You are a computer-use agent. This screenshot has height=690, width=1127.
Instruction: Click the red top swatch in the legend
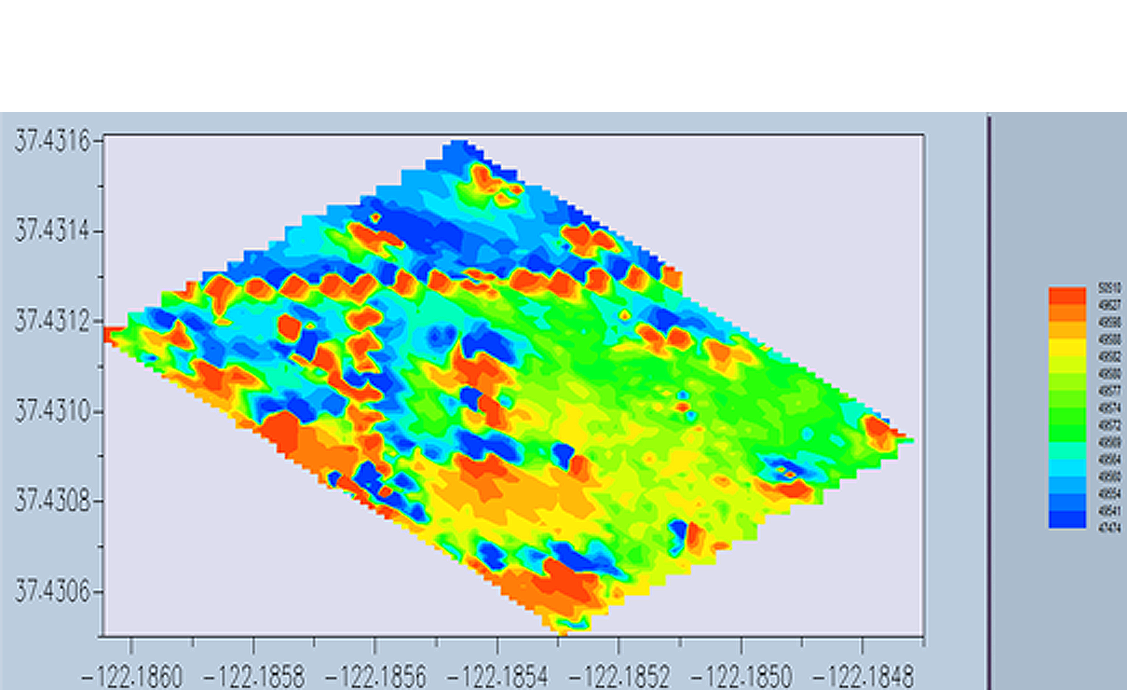click(x=1066, y=295)
